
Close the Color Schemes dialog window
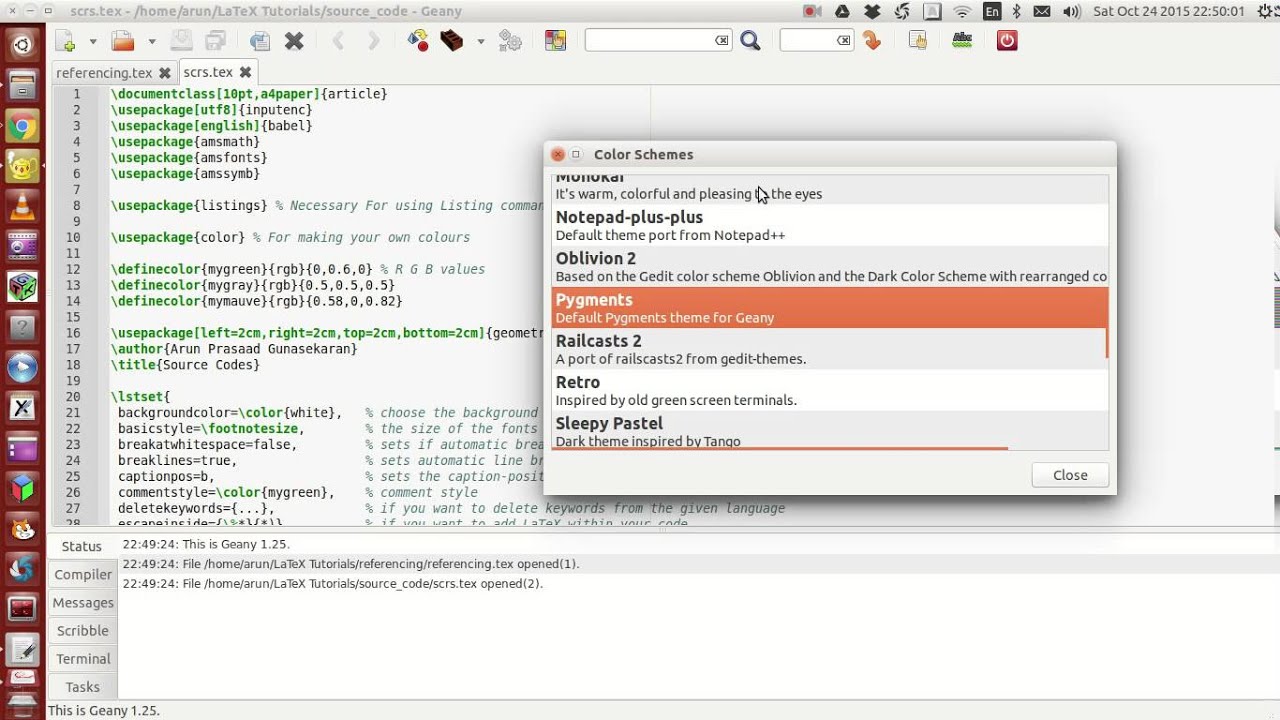(558, 154)
